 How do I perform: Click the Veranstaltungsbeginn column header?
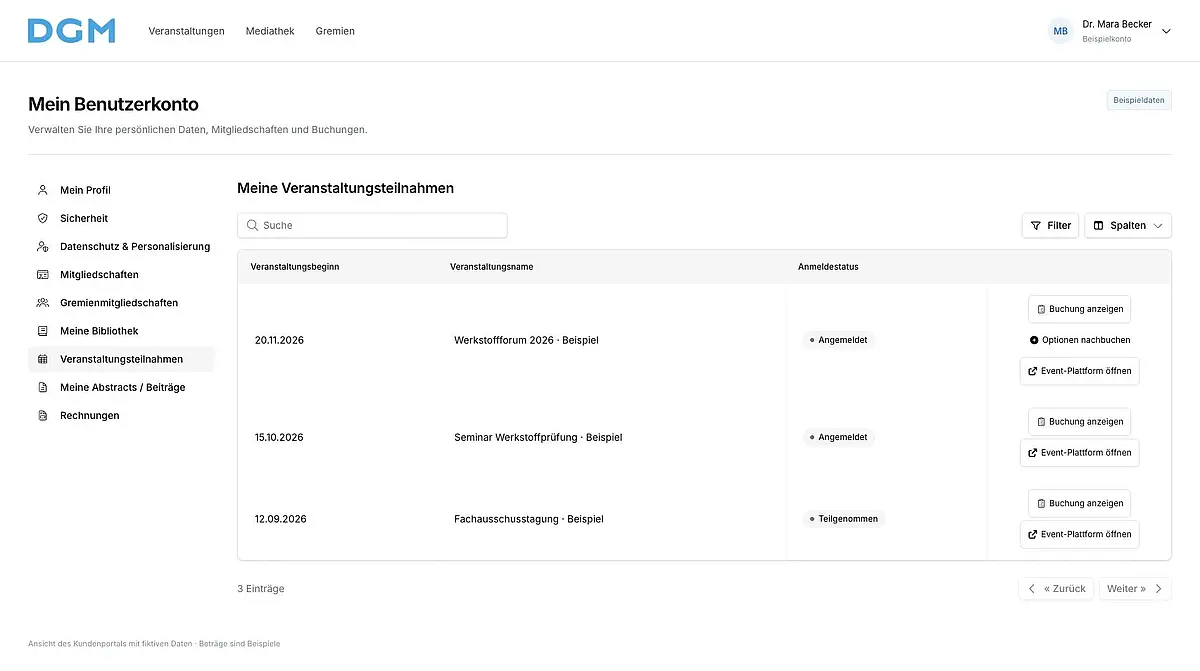[x=295, y=267]
